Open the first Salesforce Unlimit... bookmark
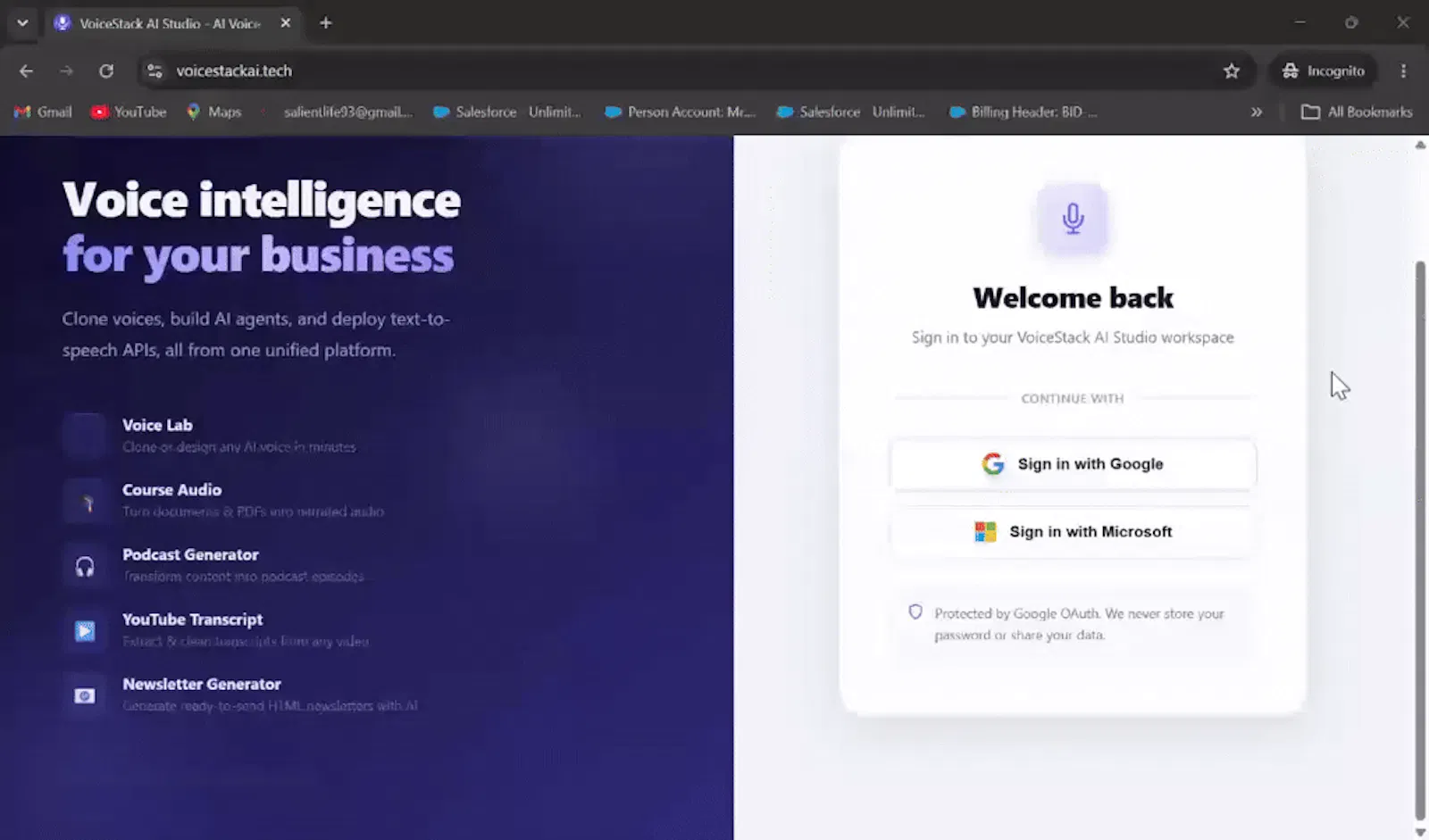The height and width of the screenshot is (840, 1429). (506, 112)
